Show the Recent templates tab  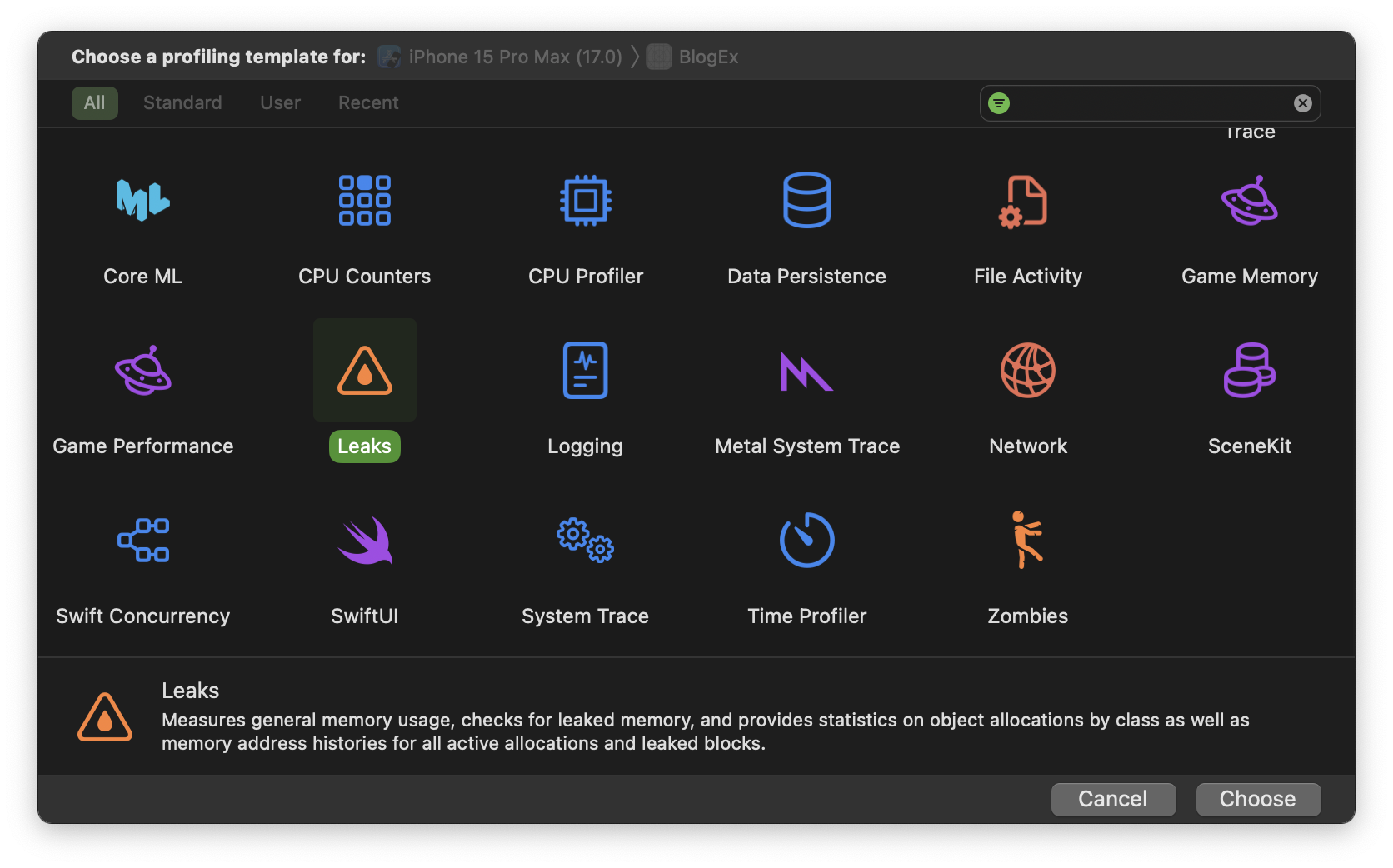coord(368,103)
